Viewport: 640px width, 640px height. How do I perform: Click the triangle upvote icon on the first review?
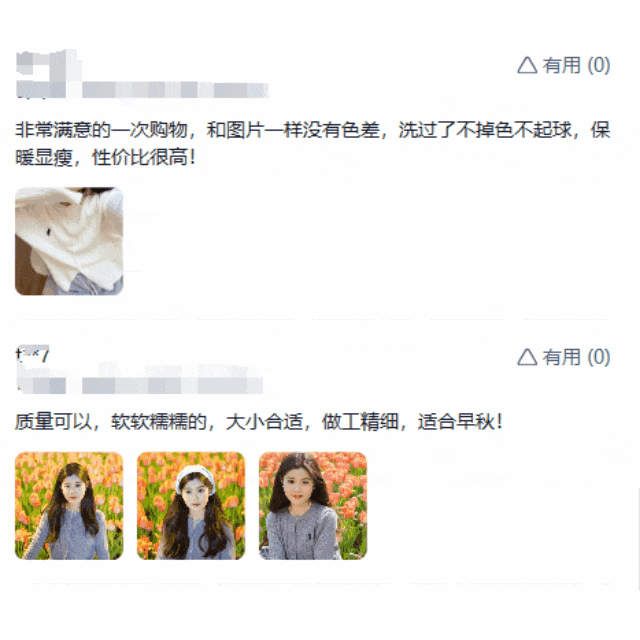click(527, 65)
